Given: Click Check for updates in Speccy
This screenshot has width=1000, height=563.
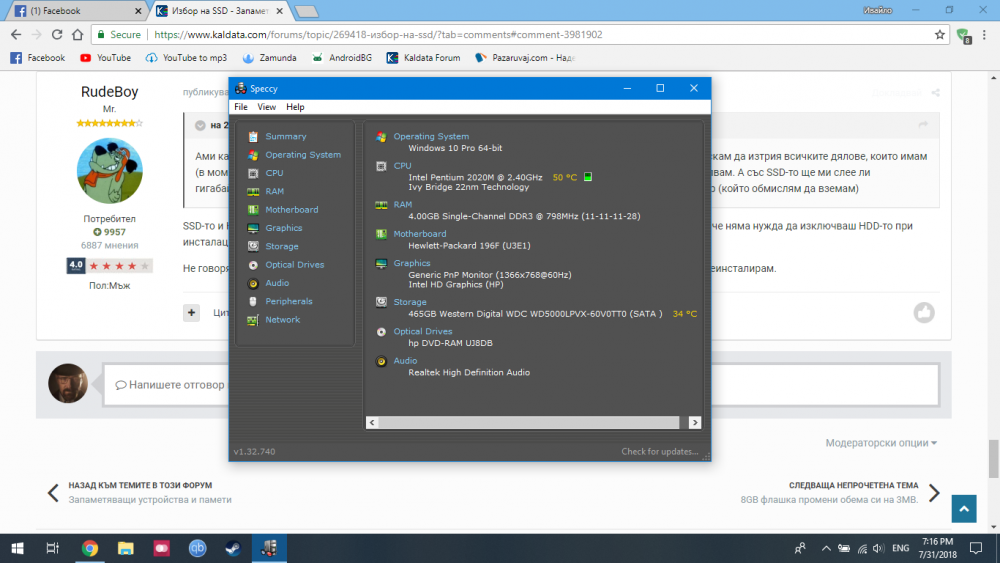Looking at the screenshot, I should (x=660, y=451).
